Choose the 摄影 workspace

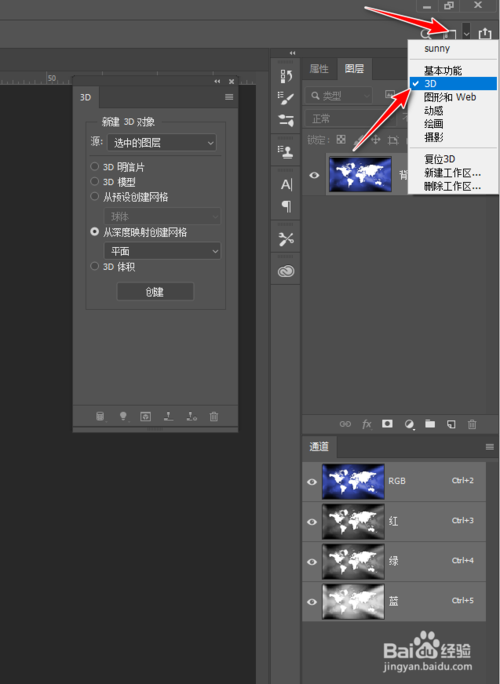pos(453,137)
